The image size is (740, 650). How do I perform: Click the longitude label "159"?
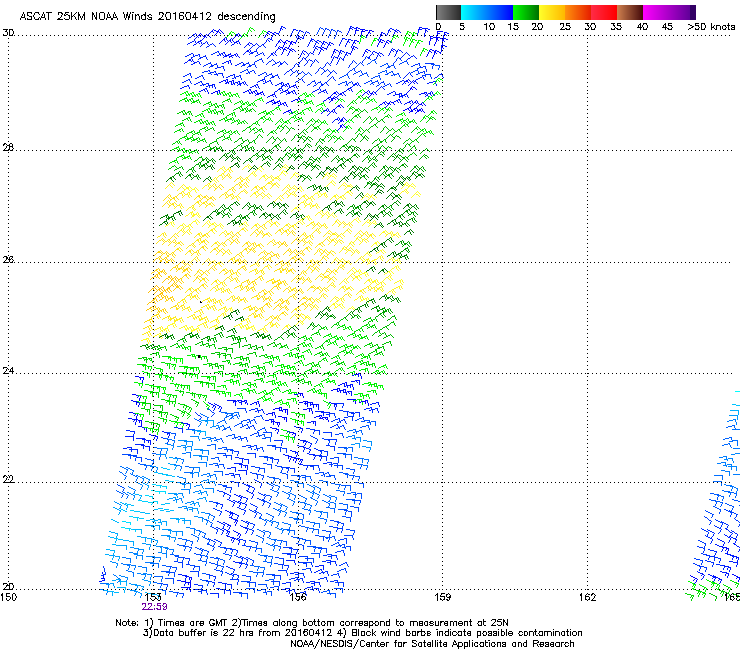(x=442, y=597)
